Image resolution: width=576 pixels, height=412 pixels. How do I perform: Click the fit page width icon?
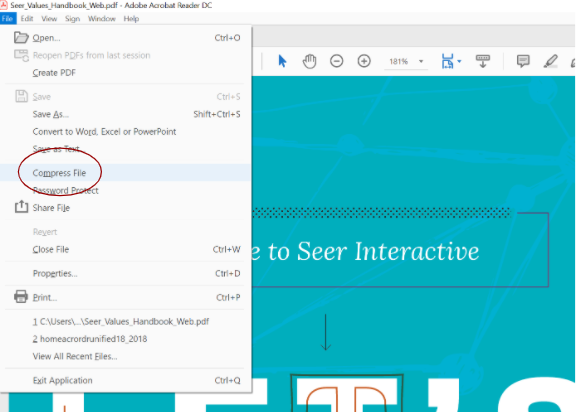coord(447,61)
